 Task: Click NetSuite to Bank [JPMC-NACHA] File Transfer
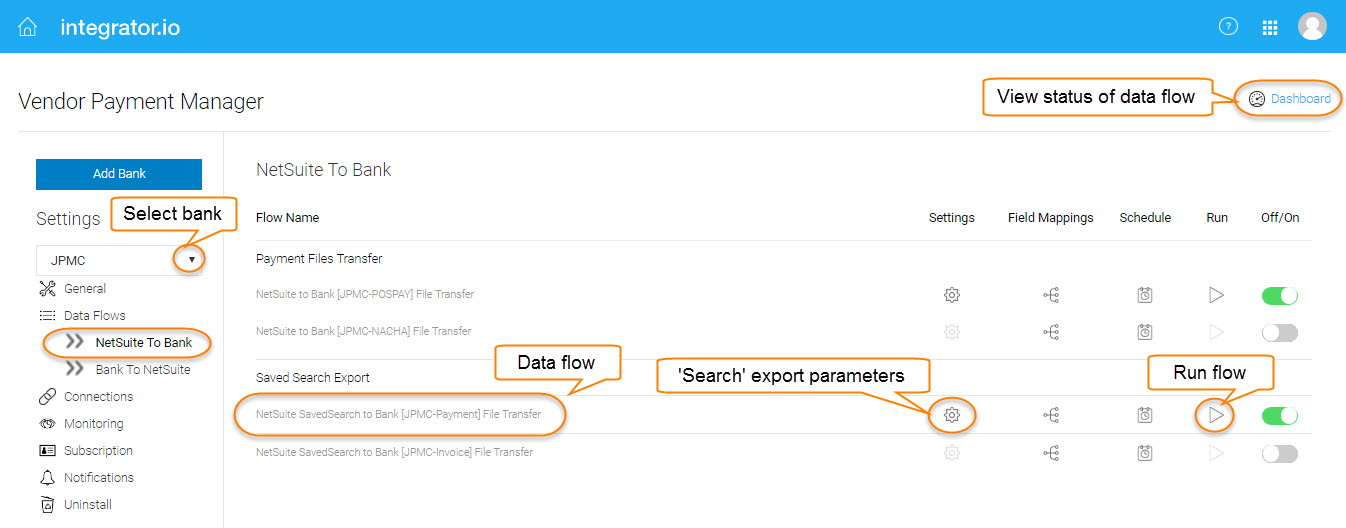364,331
